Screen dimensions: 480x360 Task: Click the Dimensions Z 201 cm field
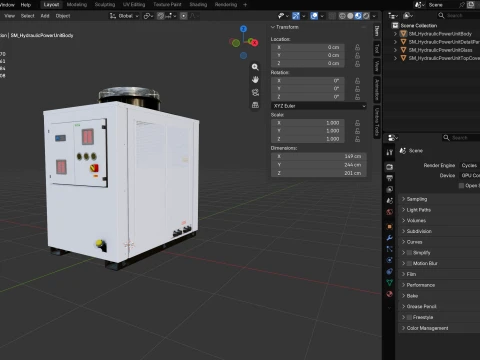coord(319,173)
